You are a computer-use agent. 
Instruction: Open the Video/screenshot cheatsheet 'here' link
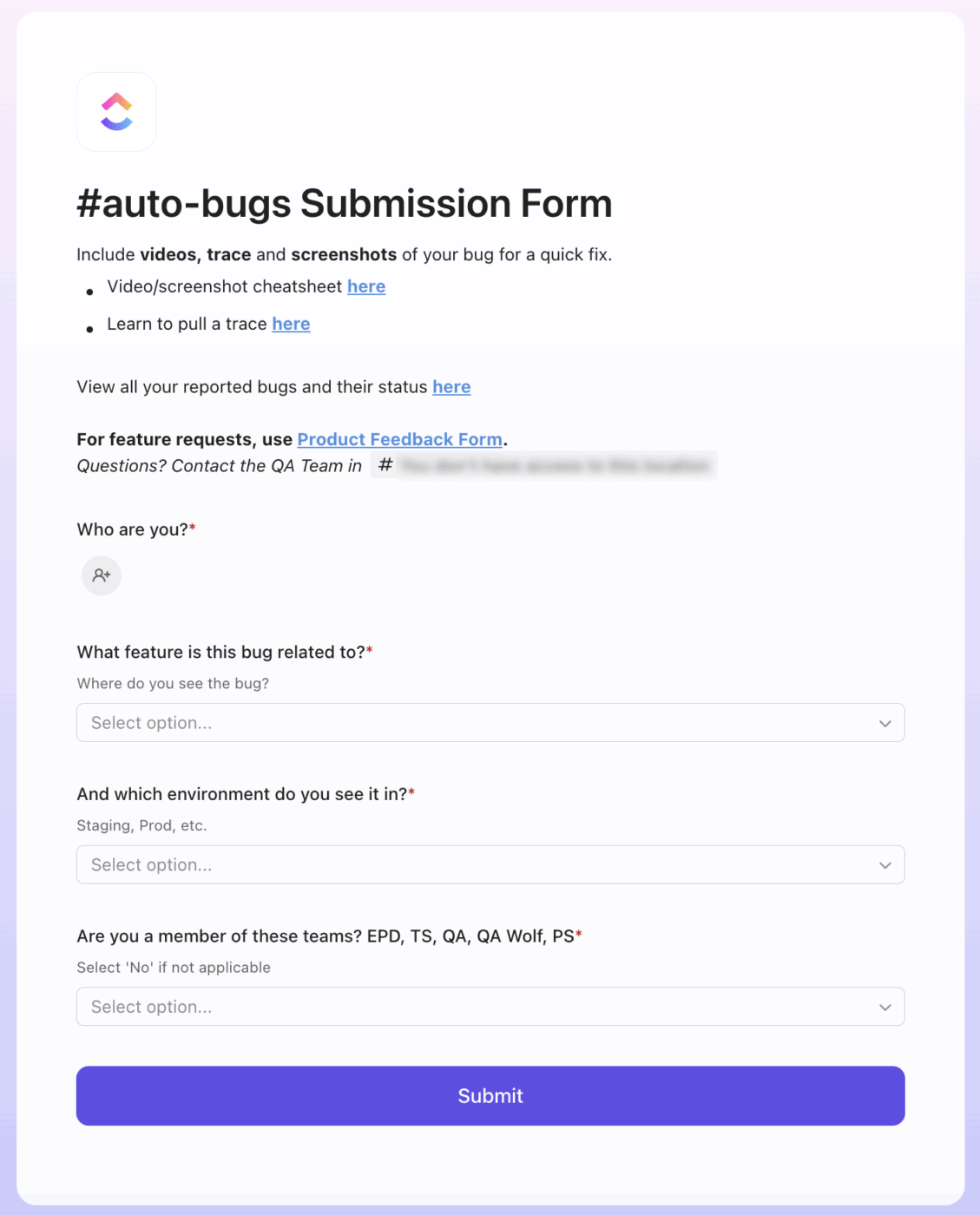coord(366,286)
